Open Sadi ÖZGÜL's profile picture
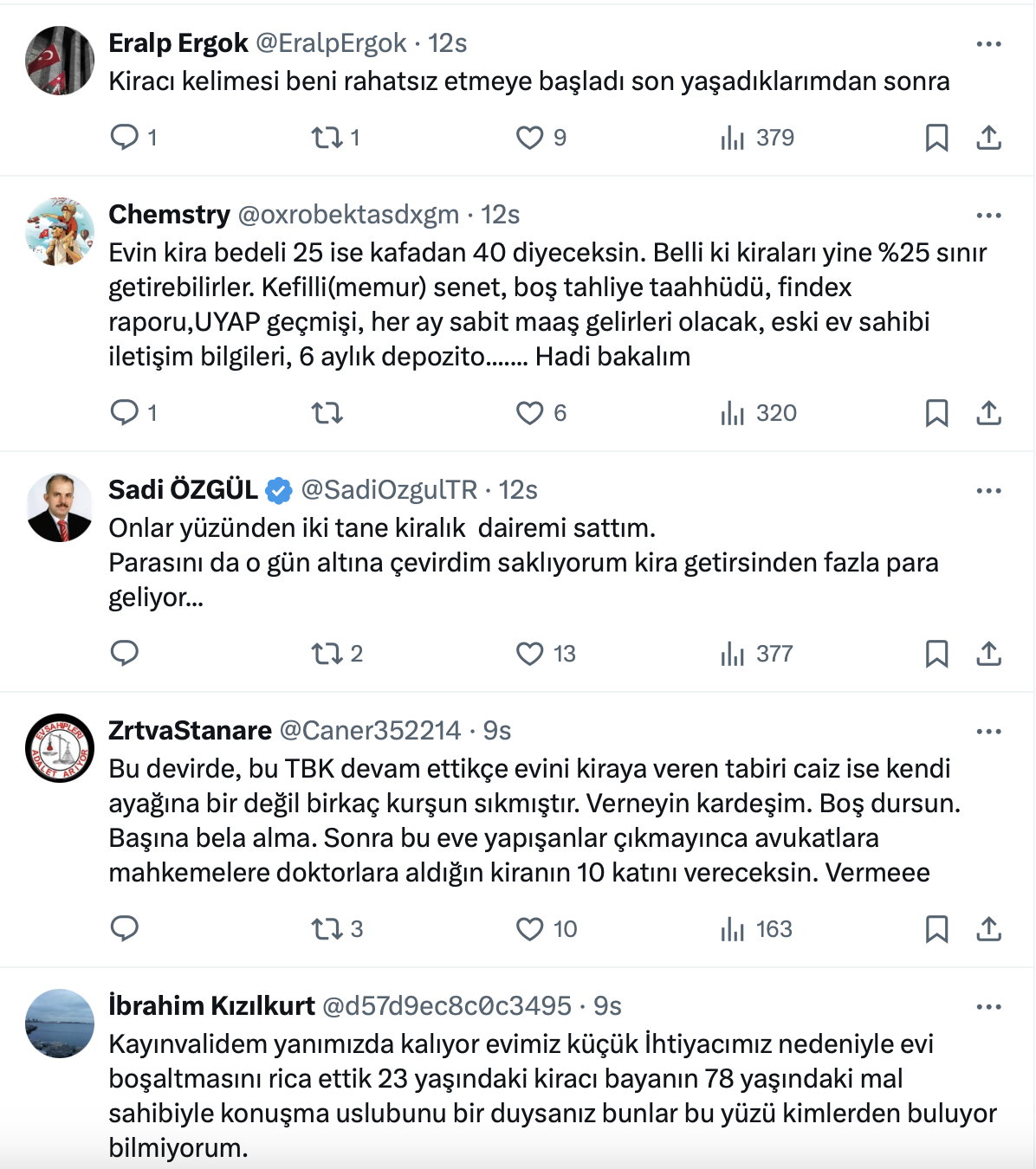This screenshot has width=1036, height=1169. [x=60, y=507]
